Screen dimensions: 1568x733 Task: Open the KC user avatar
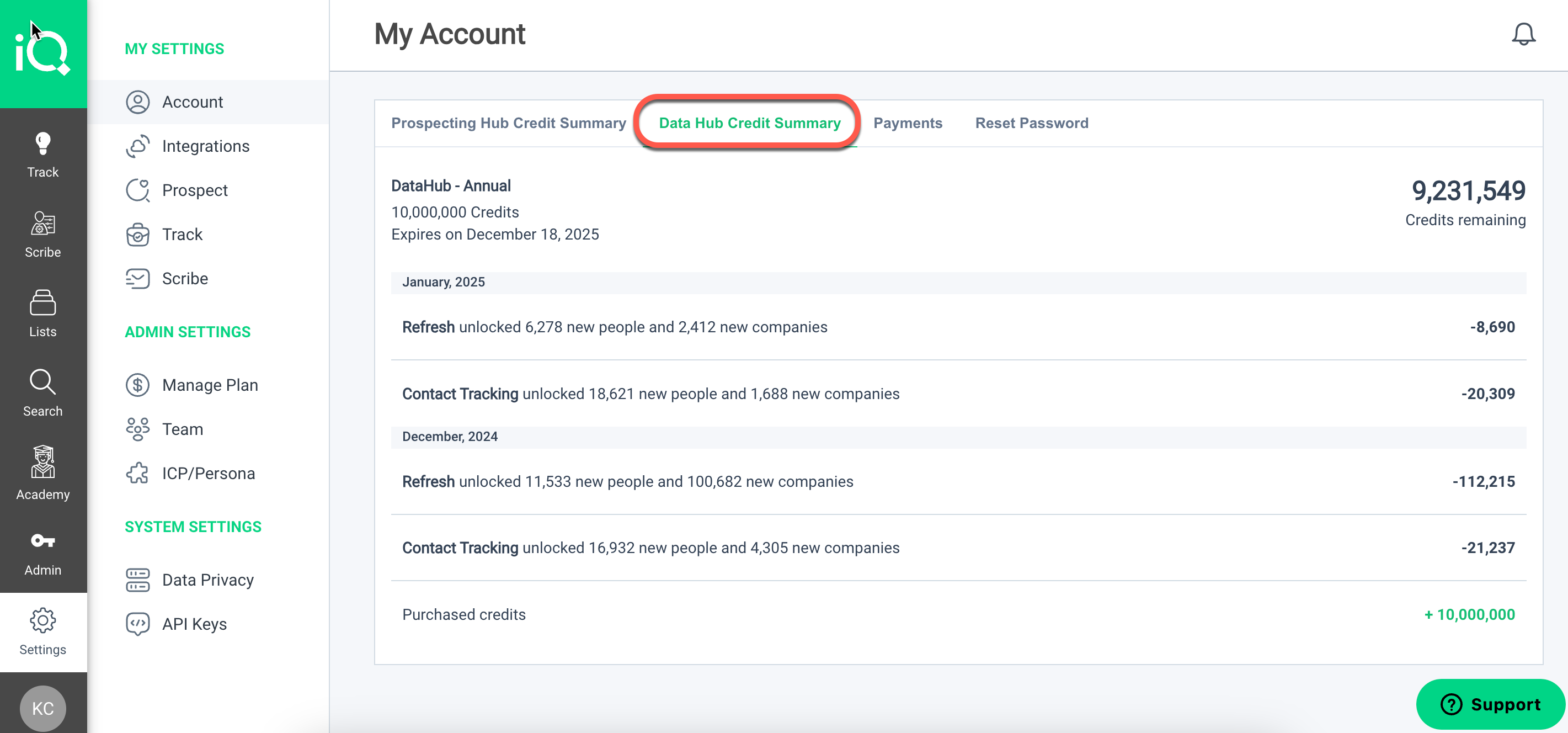click(x=42, y=708)
